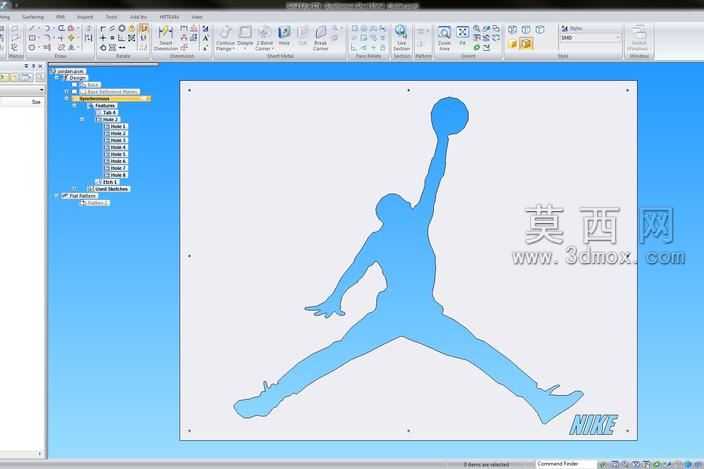Viewport: 704px width, 469px height.
Task: Click the magnifier Zoom icon in Orient group
Action: pyautogui.click(x=476, y=29)
